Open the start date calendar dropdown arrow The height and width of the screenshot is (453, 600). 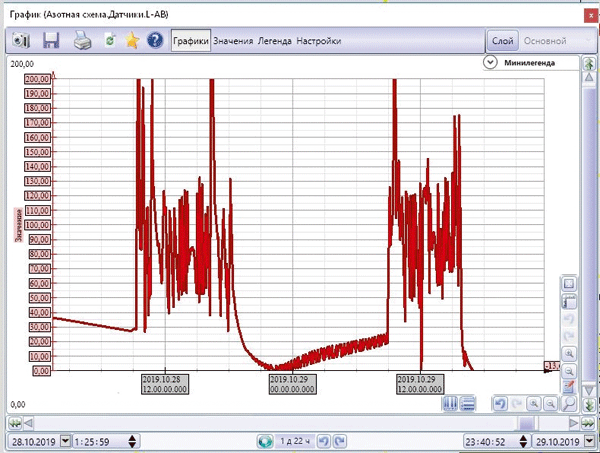(65, 441)
